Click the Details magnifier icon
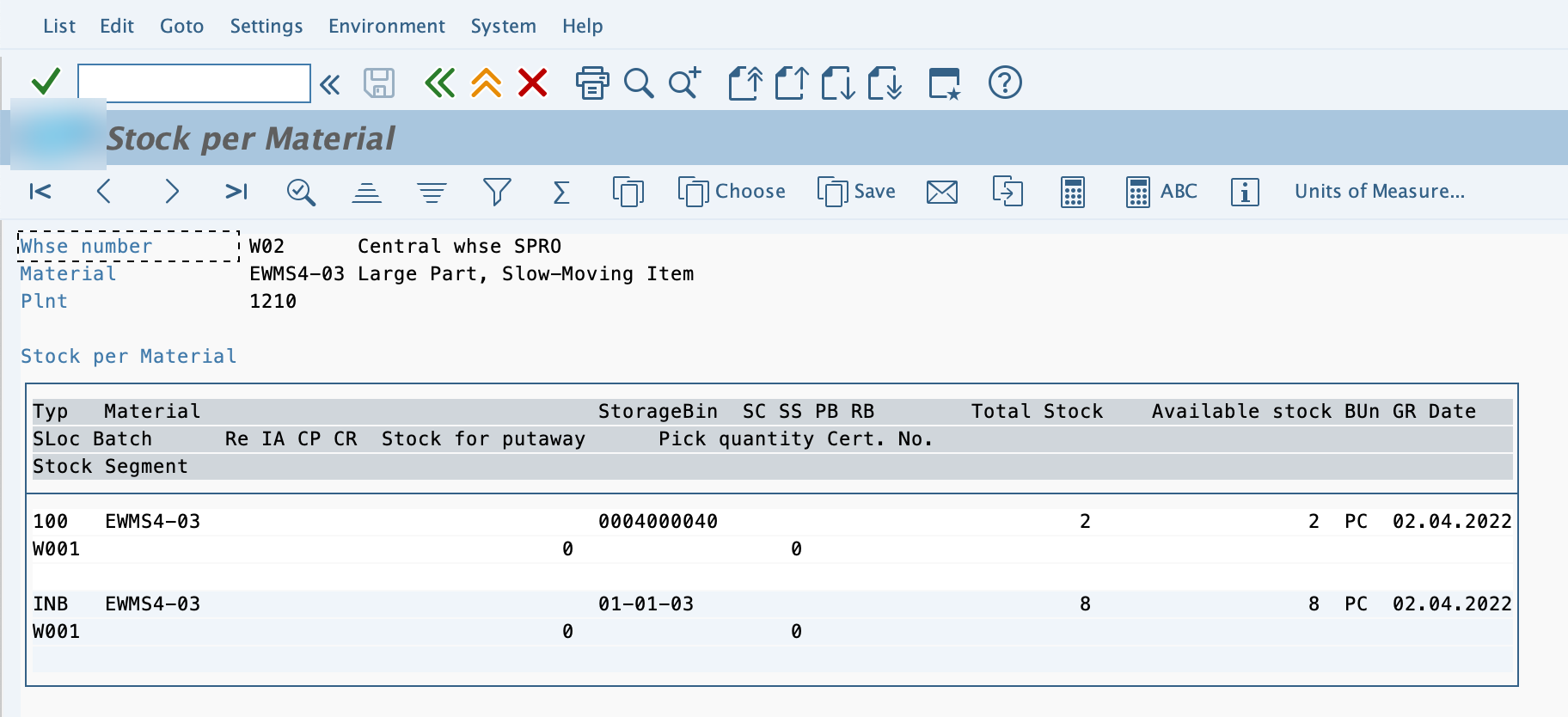Viewport: 1568px width, 717px height. 301,192
